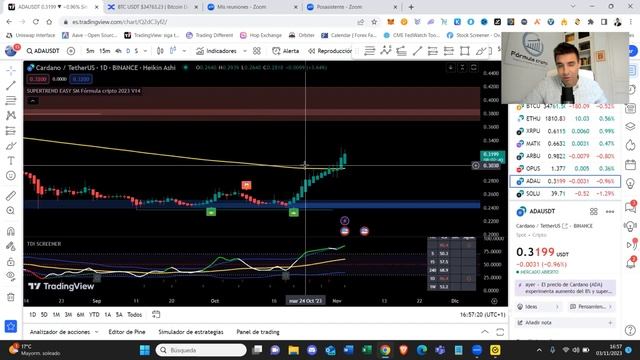Open ADAUSDT three-dots more menu
This screenshot has height=360, width=640.
click(x=610, y=211)
